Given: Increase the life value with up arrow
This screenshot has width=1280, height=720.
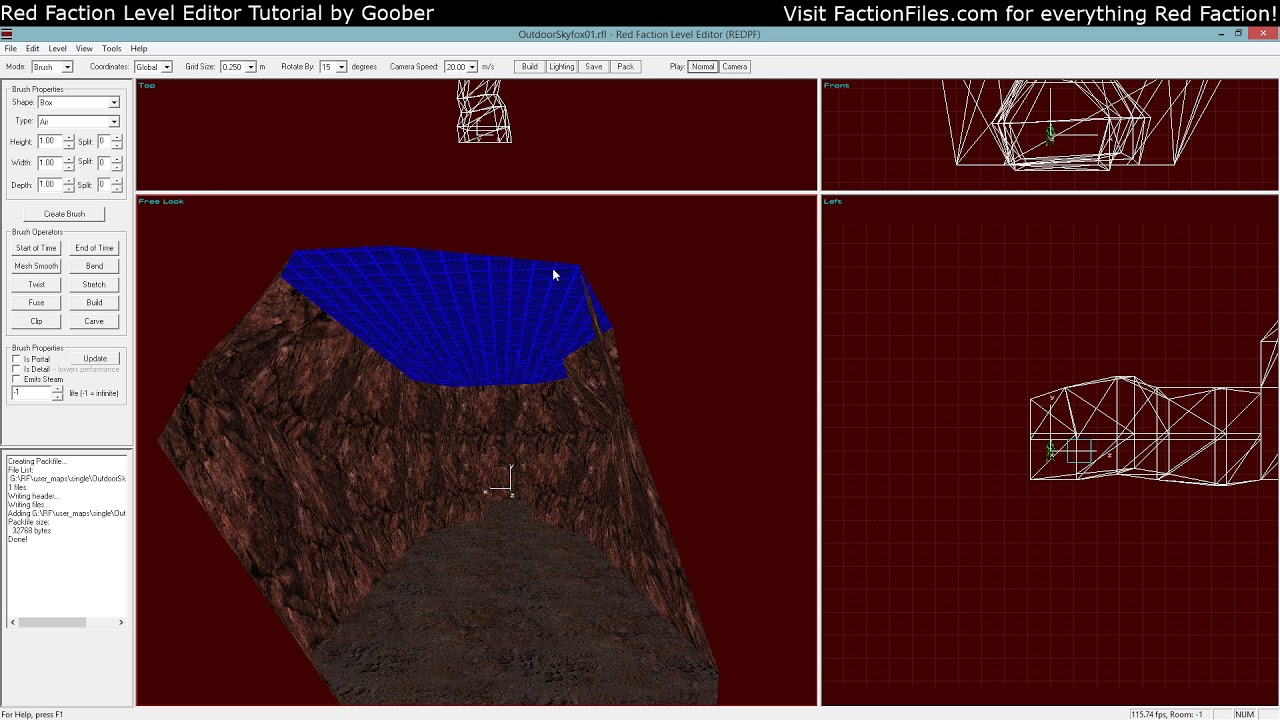Looking at the screenshot, I should [x=57, y=390].
